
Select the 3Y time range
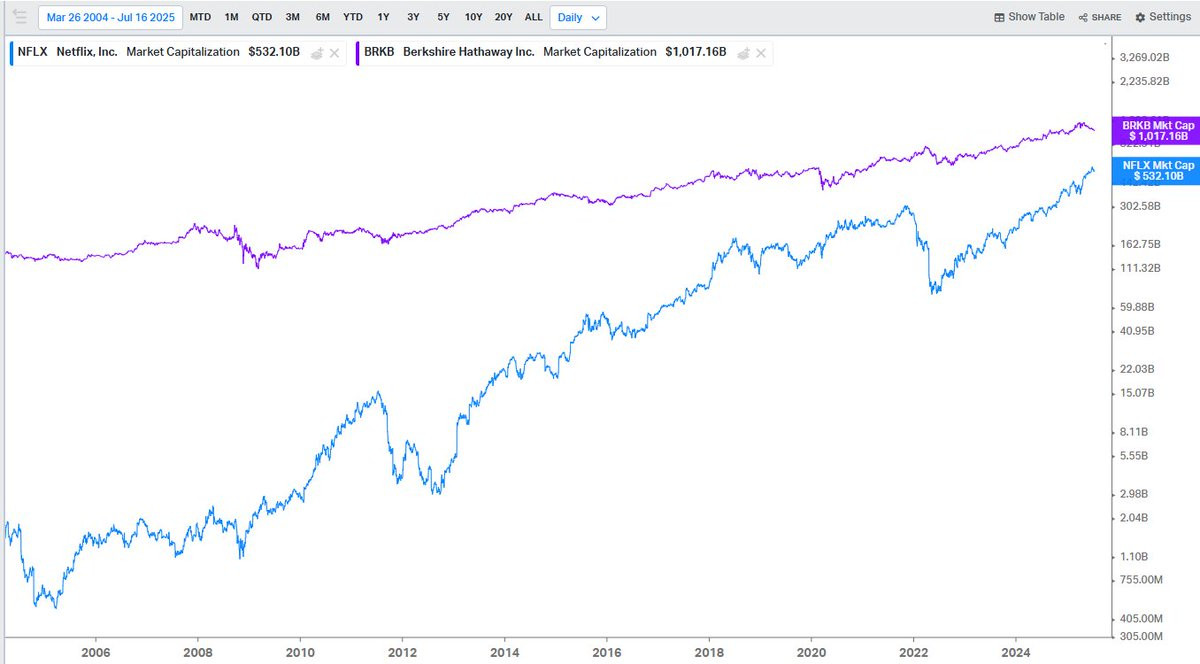coord(414,17)
